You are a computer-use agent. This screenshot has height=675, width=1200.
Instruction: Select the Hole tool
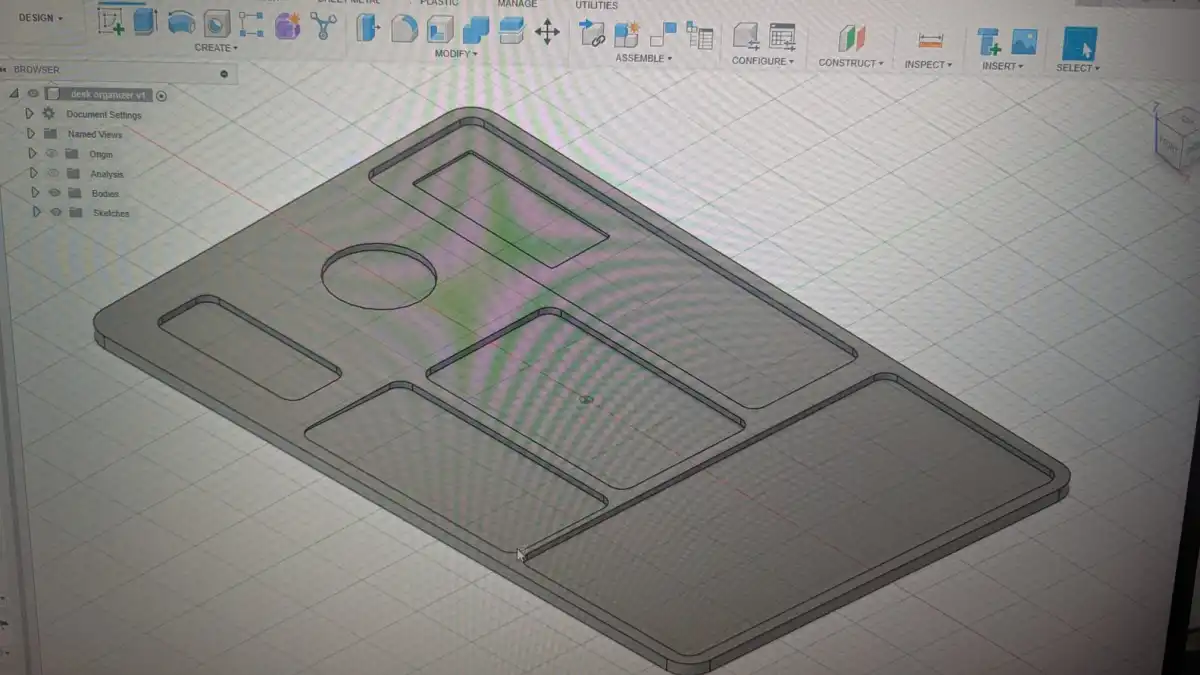(217, 24)
